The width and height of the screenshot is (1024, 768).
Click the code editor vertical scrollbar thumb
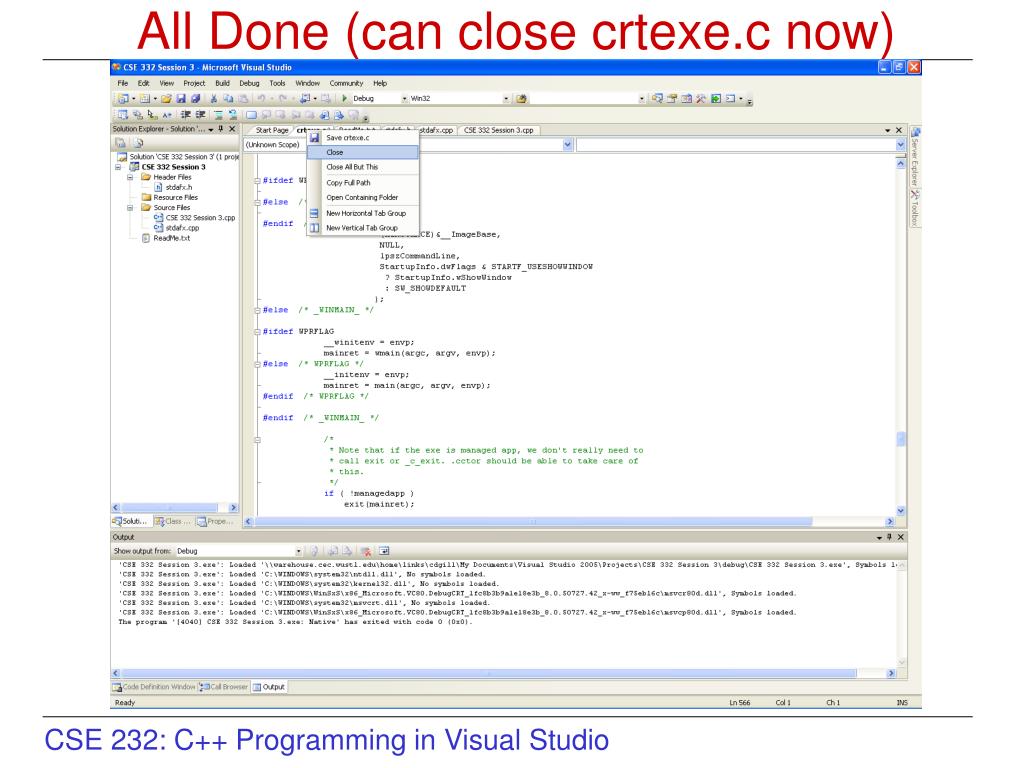point(901,439)
